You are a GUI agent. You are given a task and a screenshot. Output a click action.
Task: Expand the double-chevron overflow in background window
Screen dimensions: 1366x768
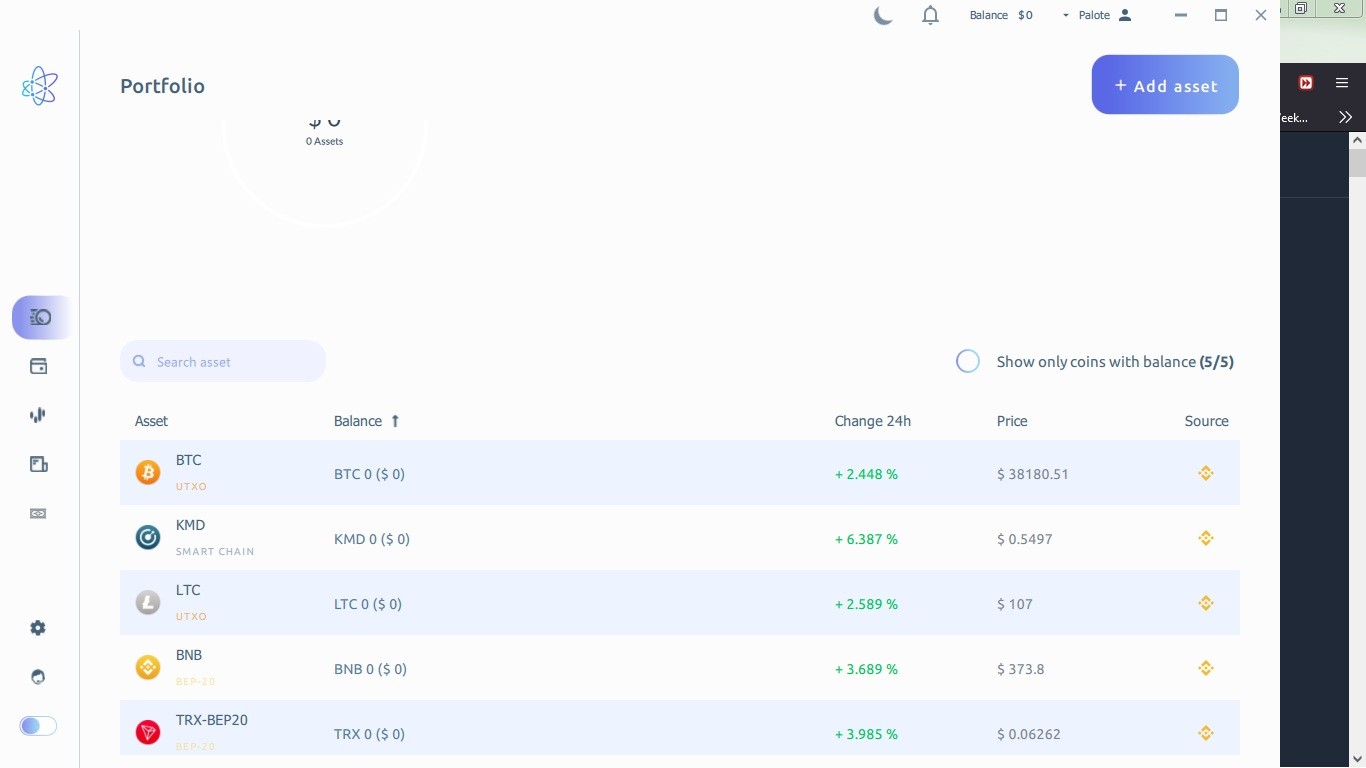[1345, 117]
